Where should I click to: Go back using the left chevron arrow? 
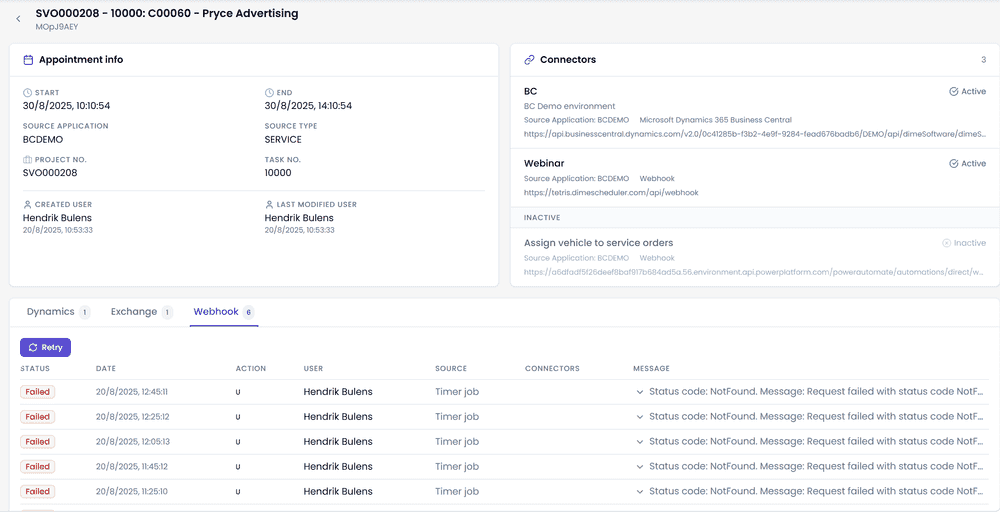[18, 19]
